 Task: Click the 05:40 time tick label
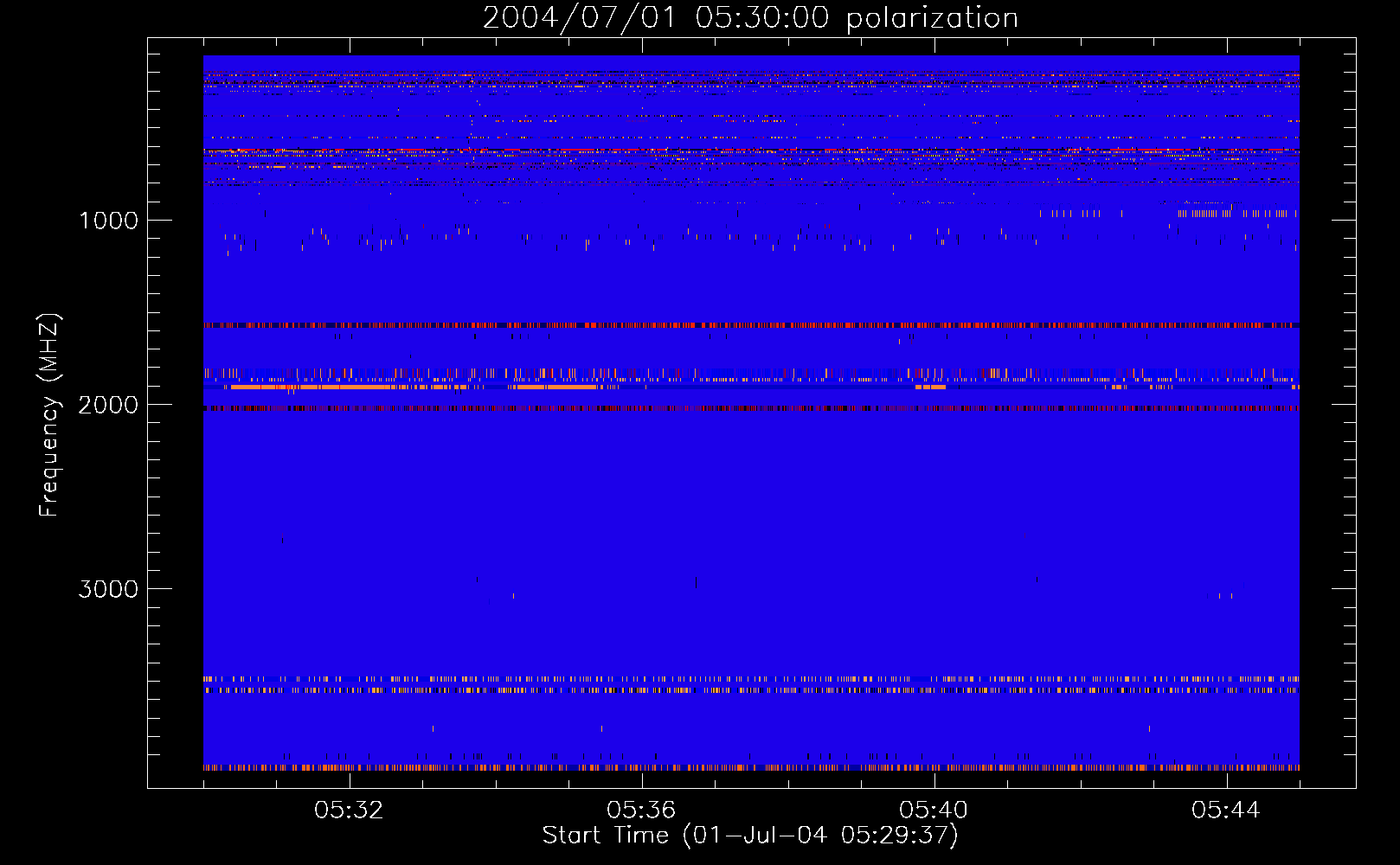pos(934,811)
